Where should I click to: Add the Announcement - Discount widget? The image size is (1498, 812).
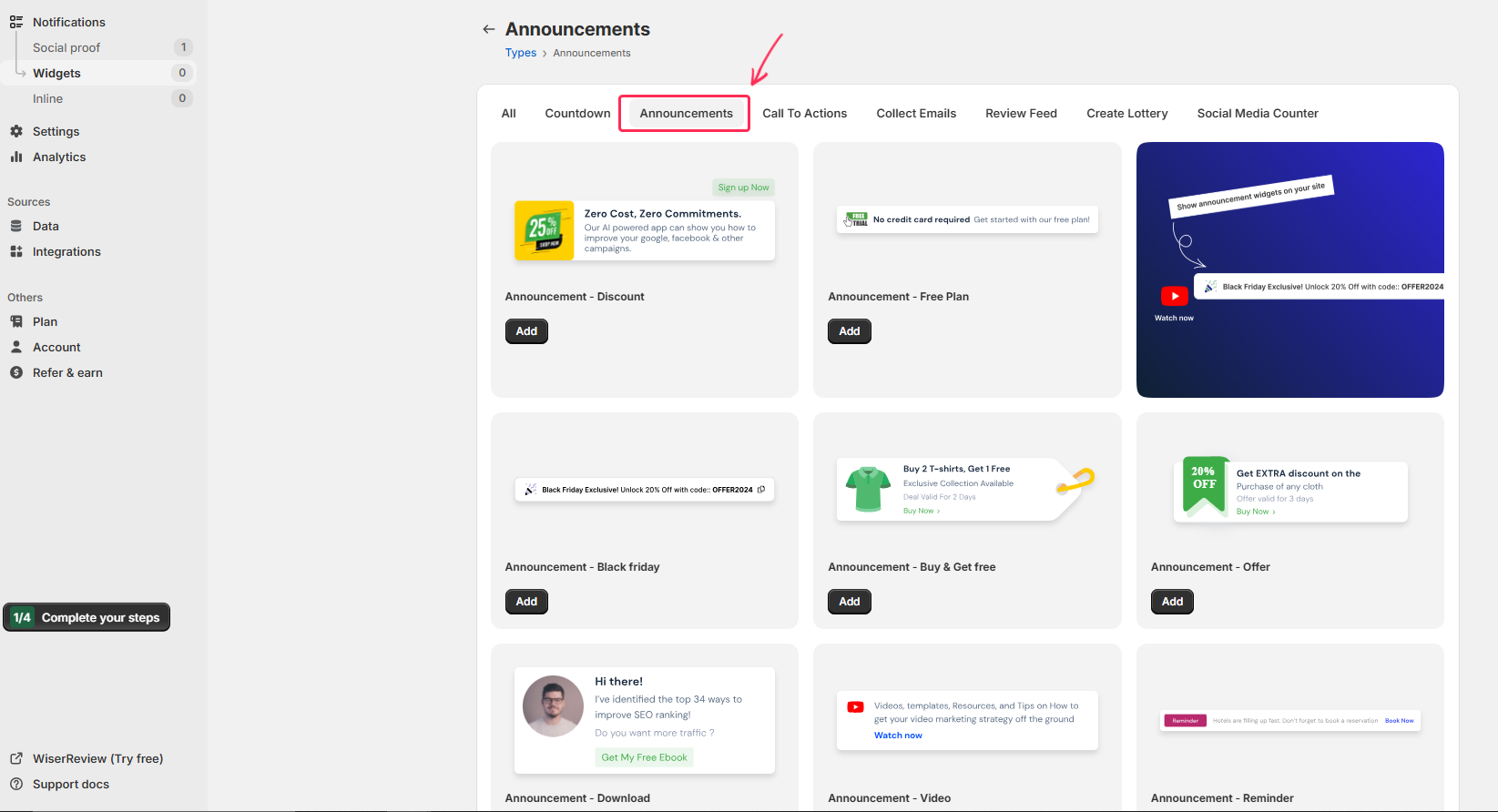point(526,331)
